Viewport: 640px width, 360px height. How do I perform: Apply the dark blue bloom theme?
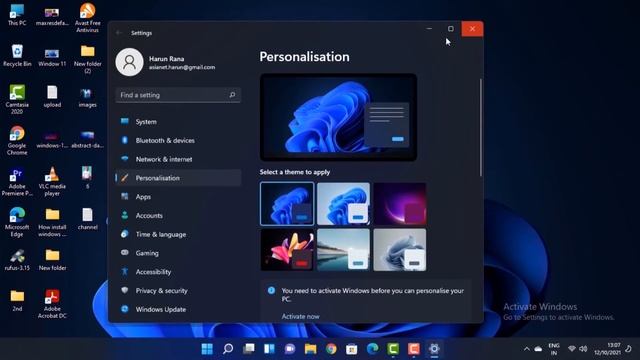(287, 204)
